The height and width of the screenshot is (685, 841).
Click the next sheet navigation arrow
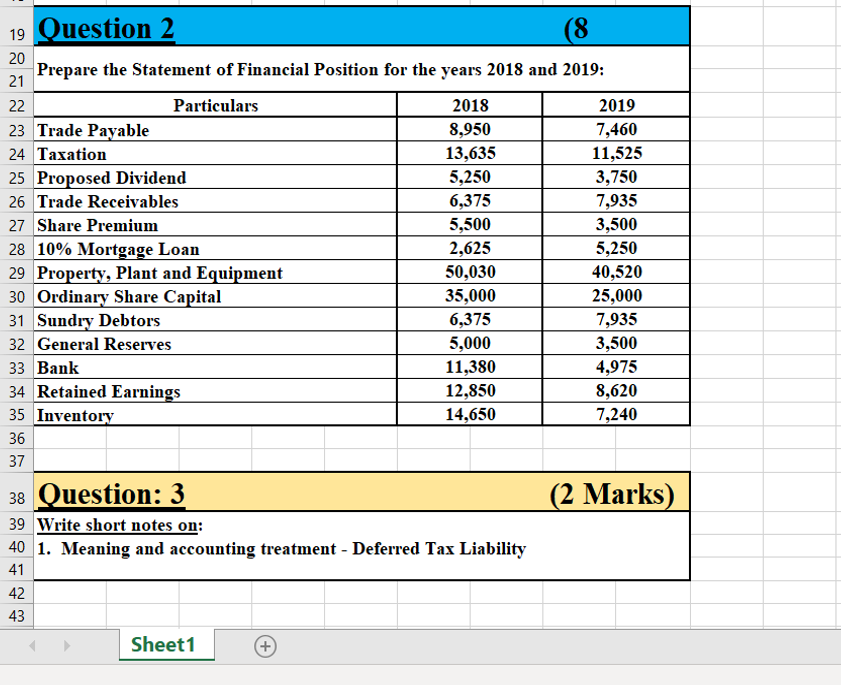(67, 645)
